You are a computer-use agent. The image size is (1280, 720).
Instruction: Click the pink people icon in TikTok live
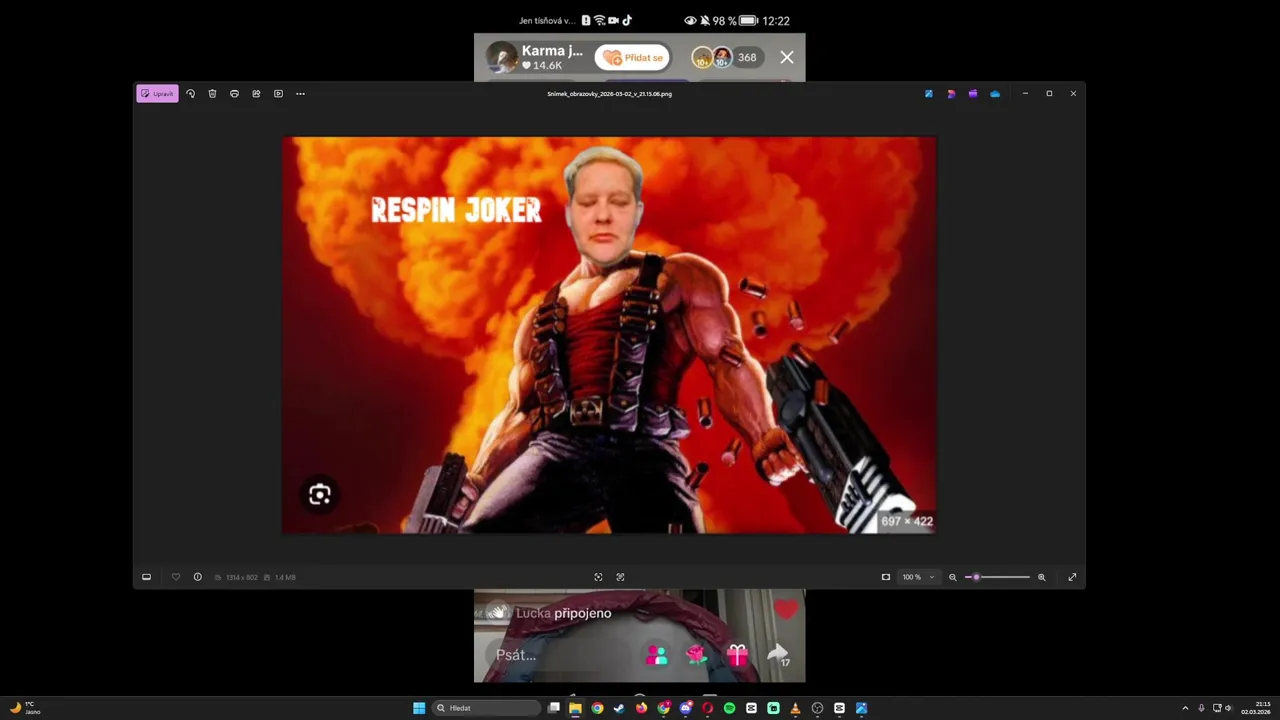pos(657,655)
